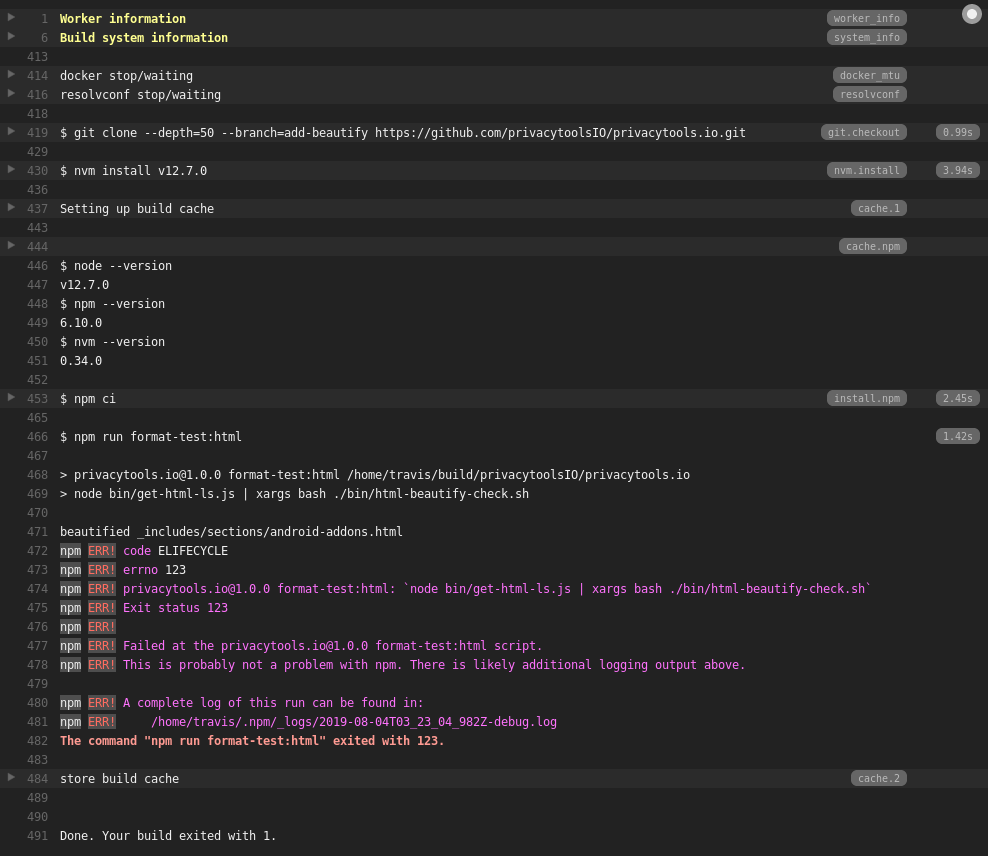
Task: Expand the npm ci section arrow
Action: tap(11, 397)
